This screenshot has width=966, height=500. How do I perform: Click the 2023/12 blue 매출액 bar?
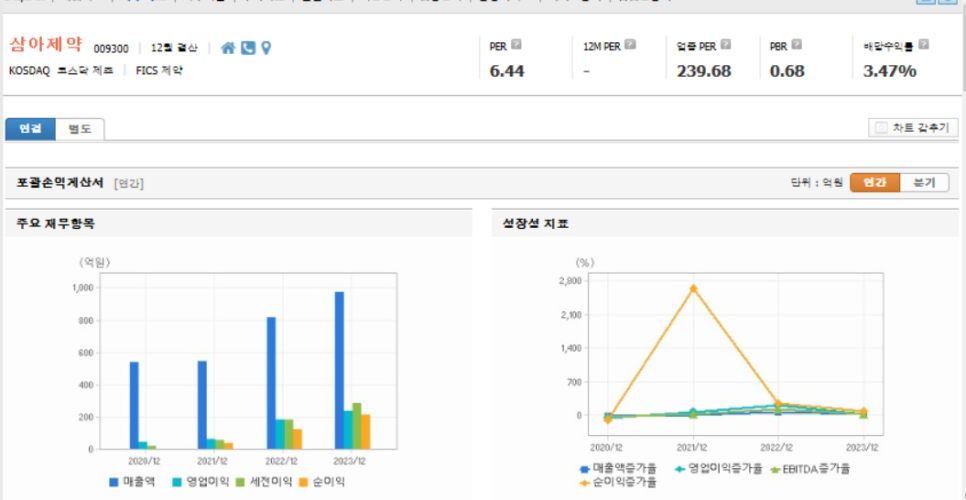point(340,370)
